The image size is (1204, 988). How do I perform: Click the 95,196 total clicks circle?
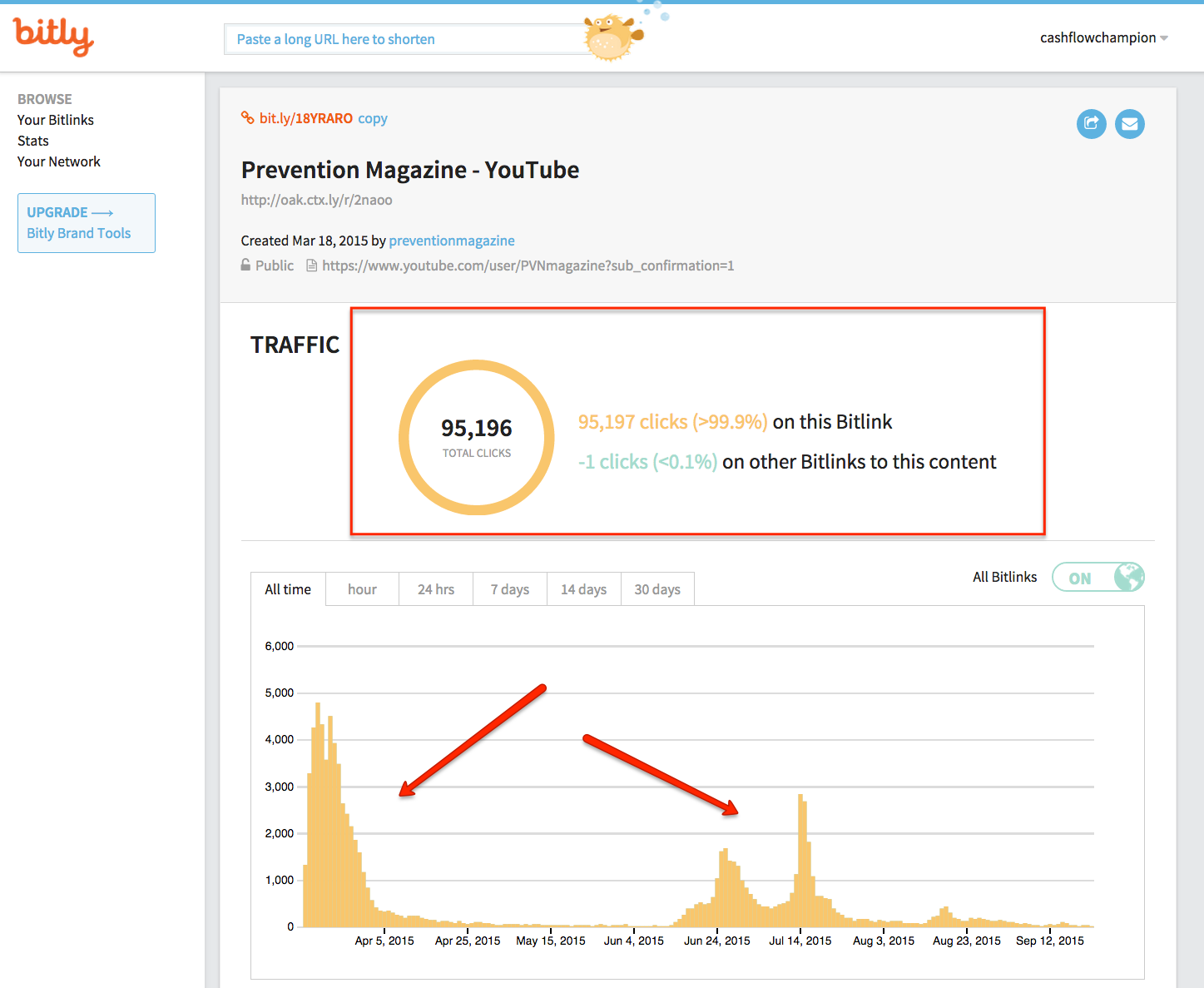[x=477, y=437]
